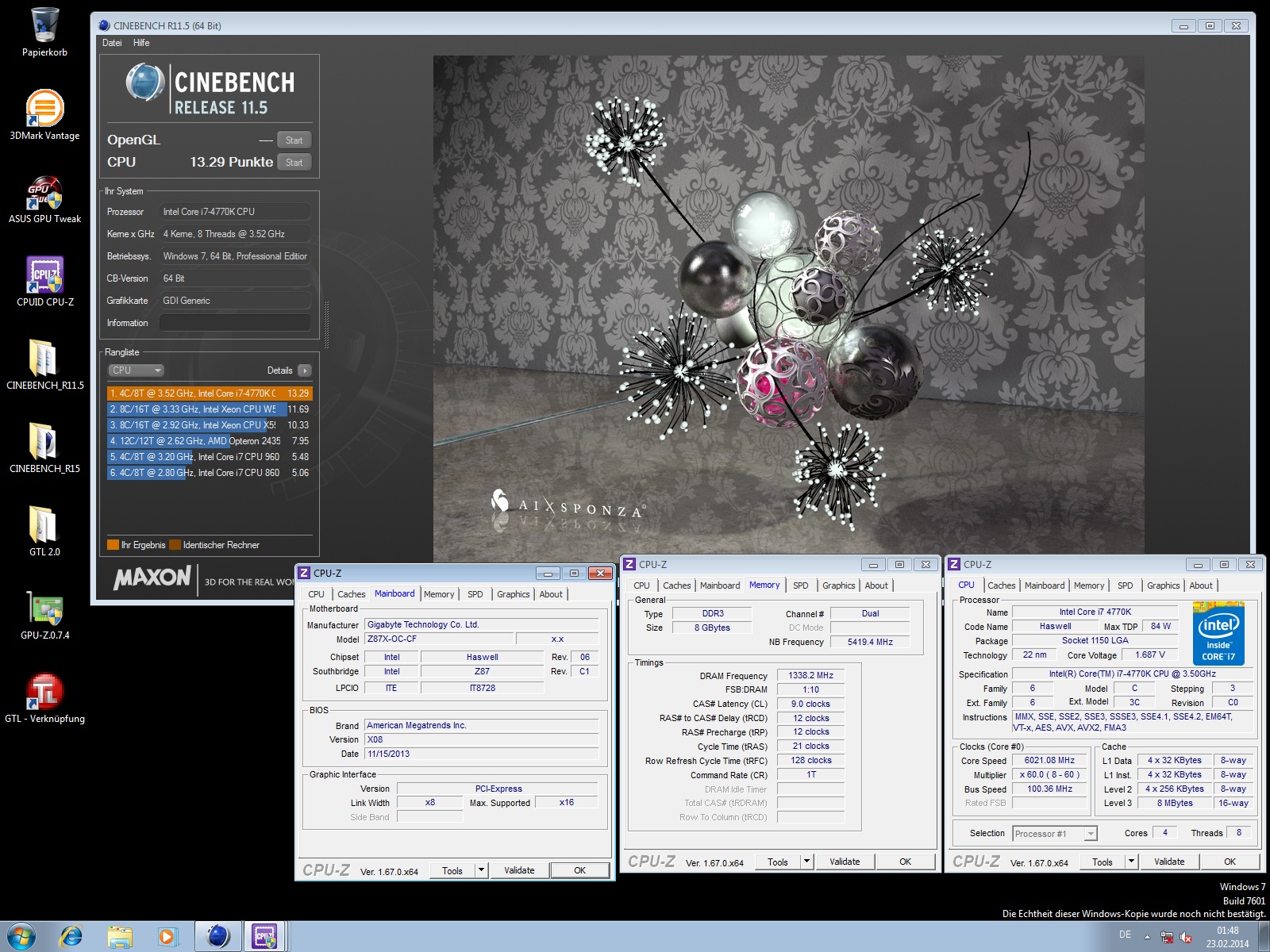Click the Core Speed value 6021.08 MHz
The width and height of the screenshot is (1270, 952).
tap(1049, 760)
